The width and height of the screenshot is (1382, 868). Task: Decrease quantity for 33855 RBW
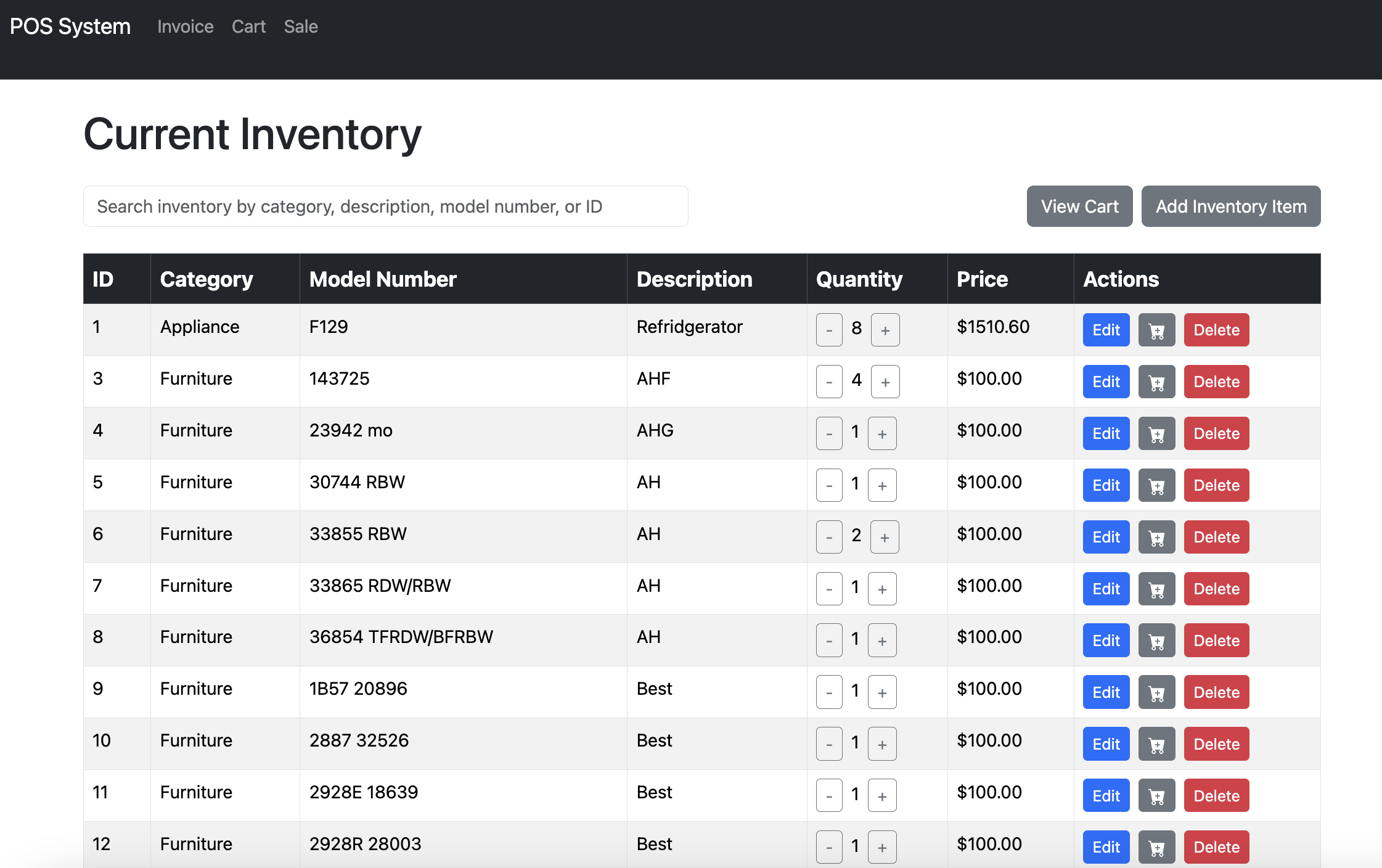(829, 537)
